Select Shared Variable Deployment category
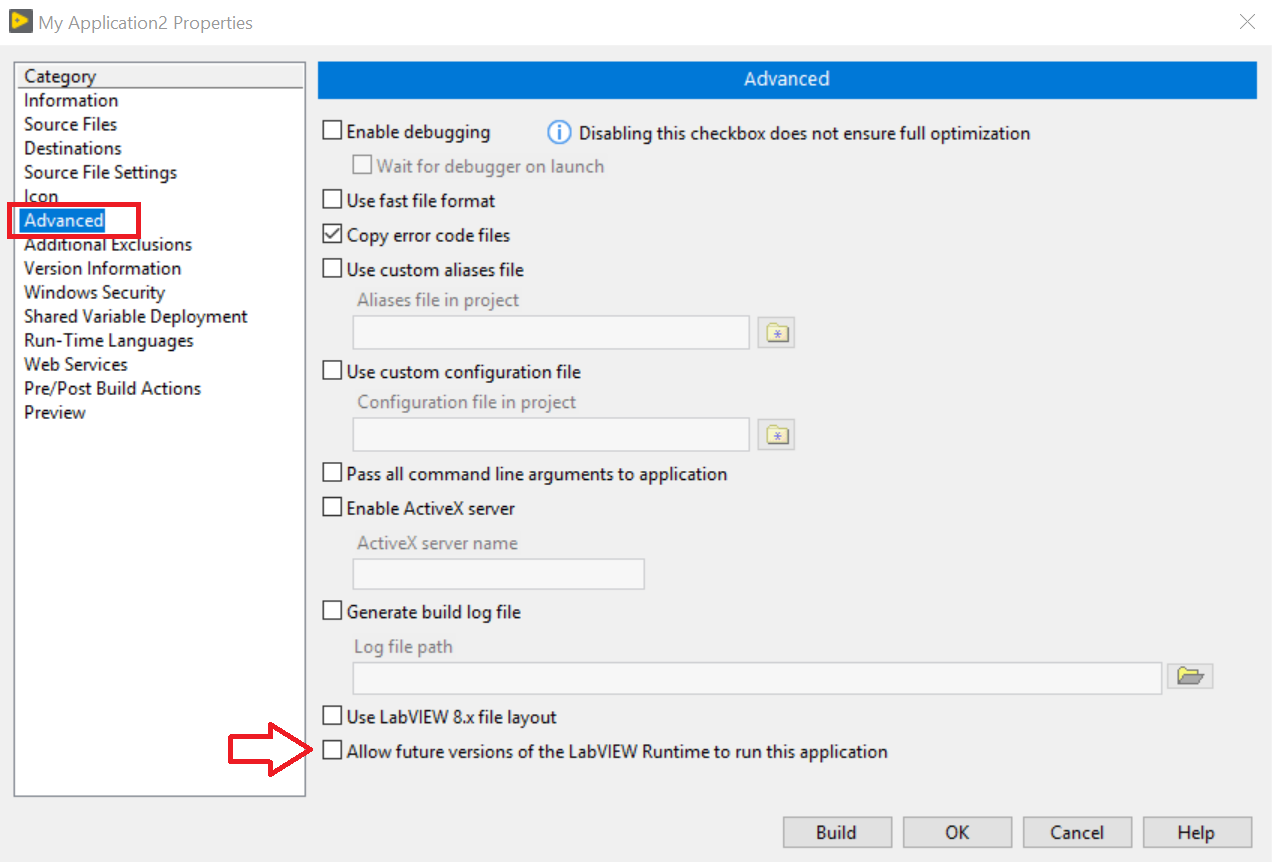The image size is (1272, 862). 136,316
